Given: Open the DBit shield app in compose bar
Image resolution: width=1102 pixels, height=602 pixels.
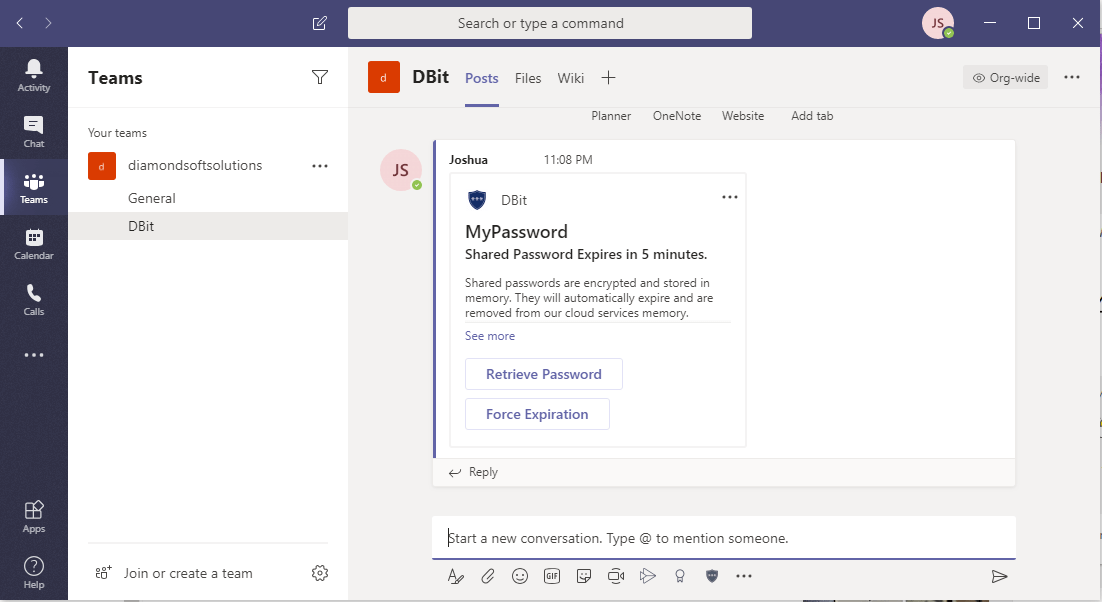Looking at the screenshot, I should click(711, 576).
